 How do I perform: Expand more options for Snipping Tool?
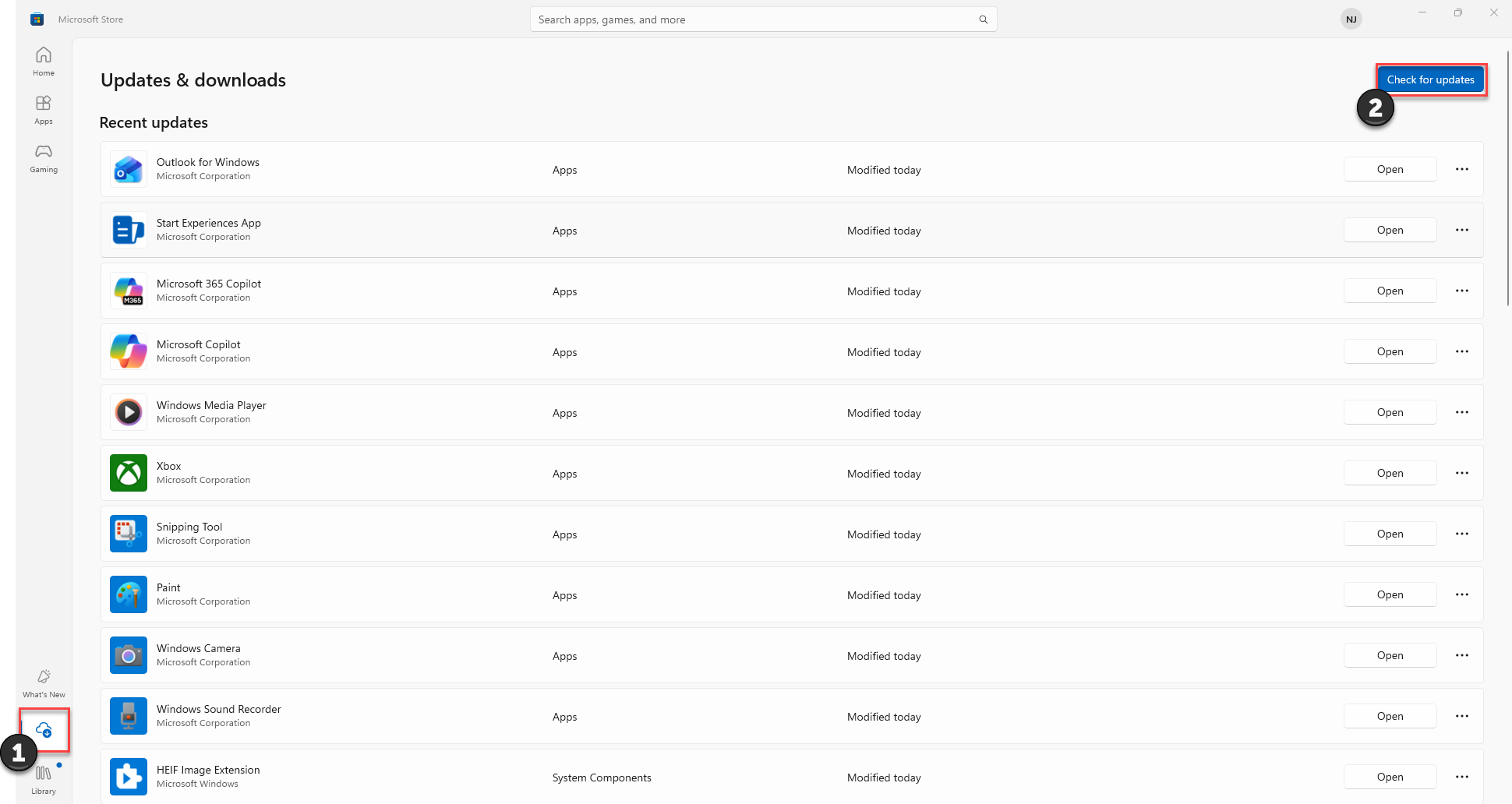[1461, 534]
